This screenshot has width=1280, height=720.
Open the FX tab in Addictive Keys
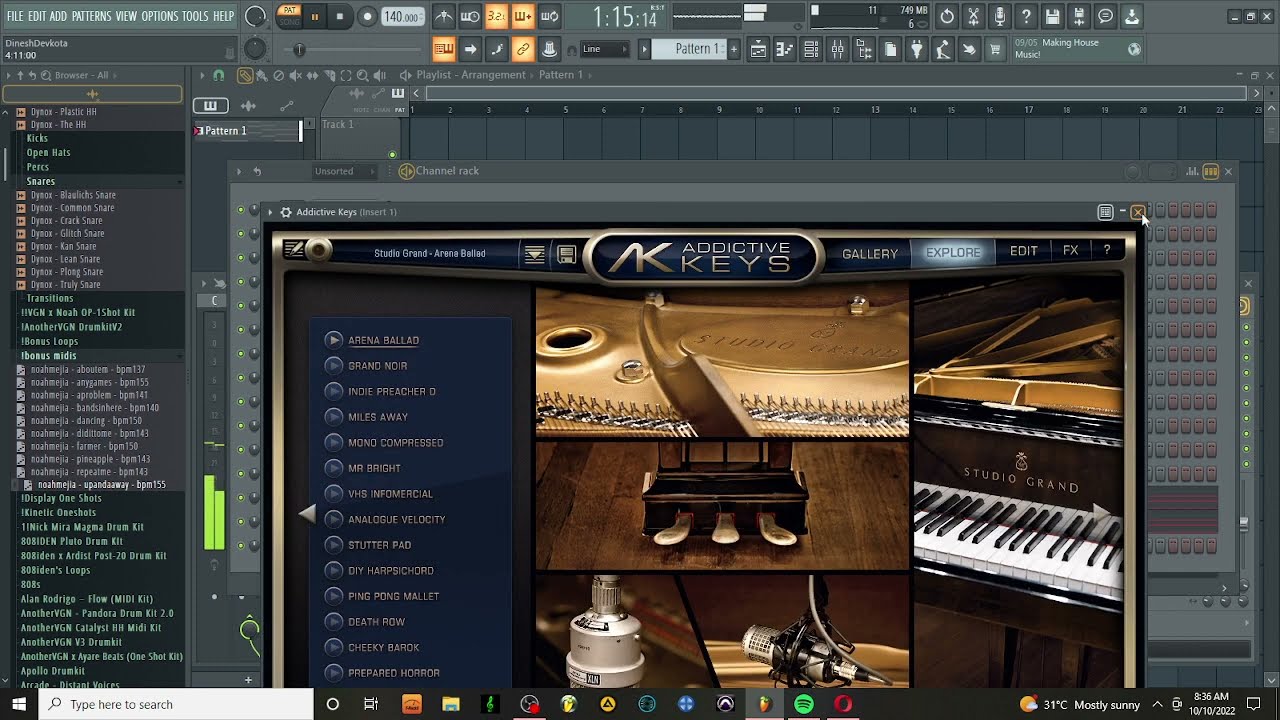coord(1070,251)
